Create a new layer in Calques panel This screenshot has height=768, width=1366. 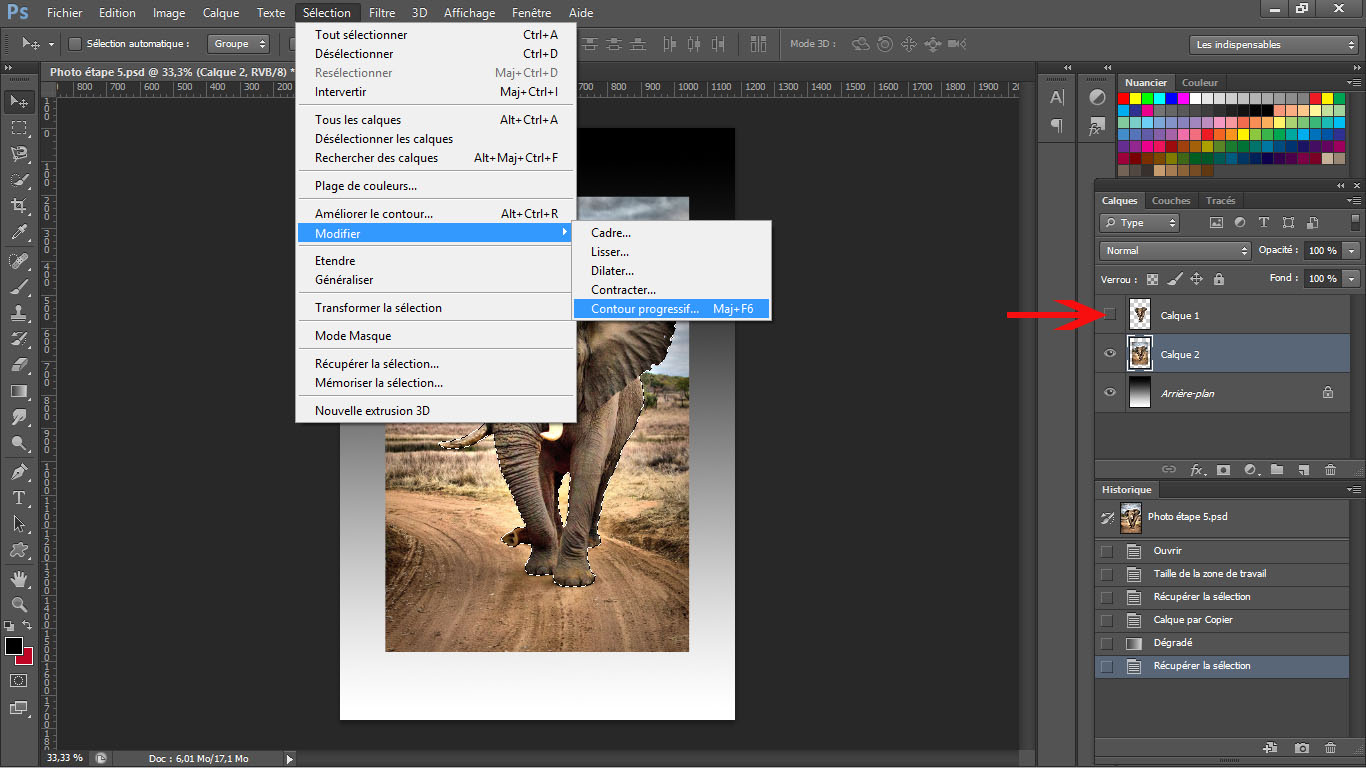(1303, 469)
